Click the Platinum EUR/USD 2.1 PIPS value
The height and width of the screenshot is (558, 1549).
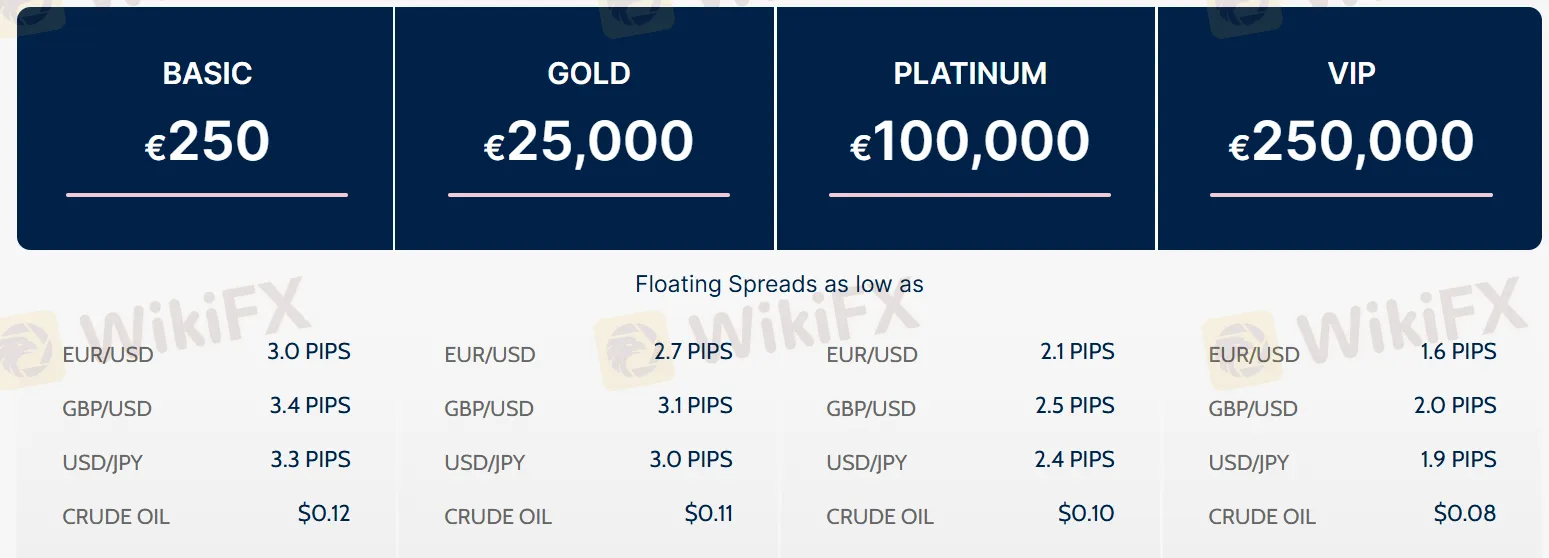click(1077, 351)
